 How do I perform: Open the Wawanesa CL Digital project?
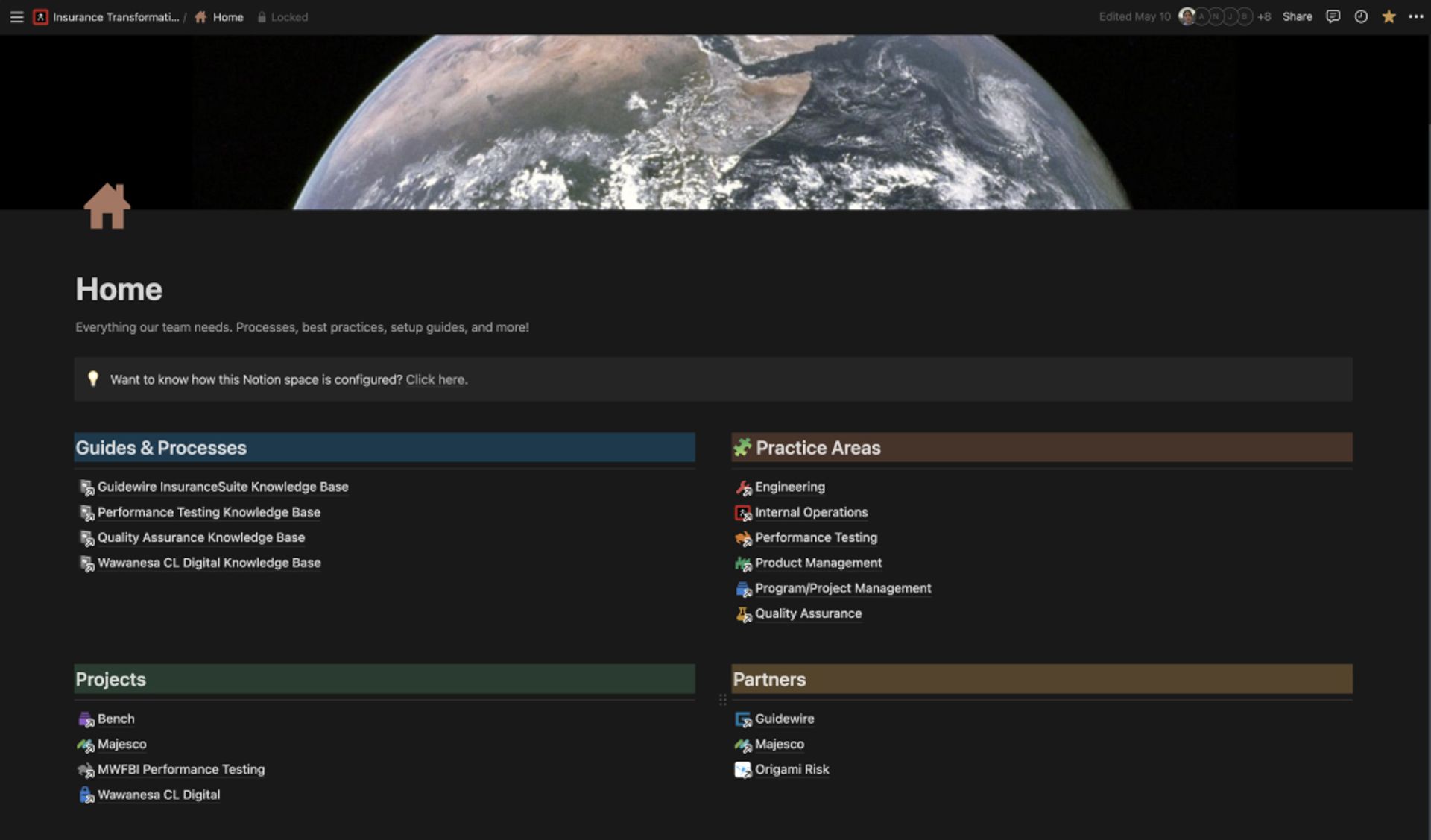point(159,795)
